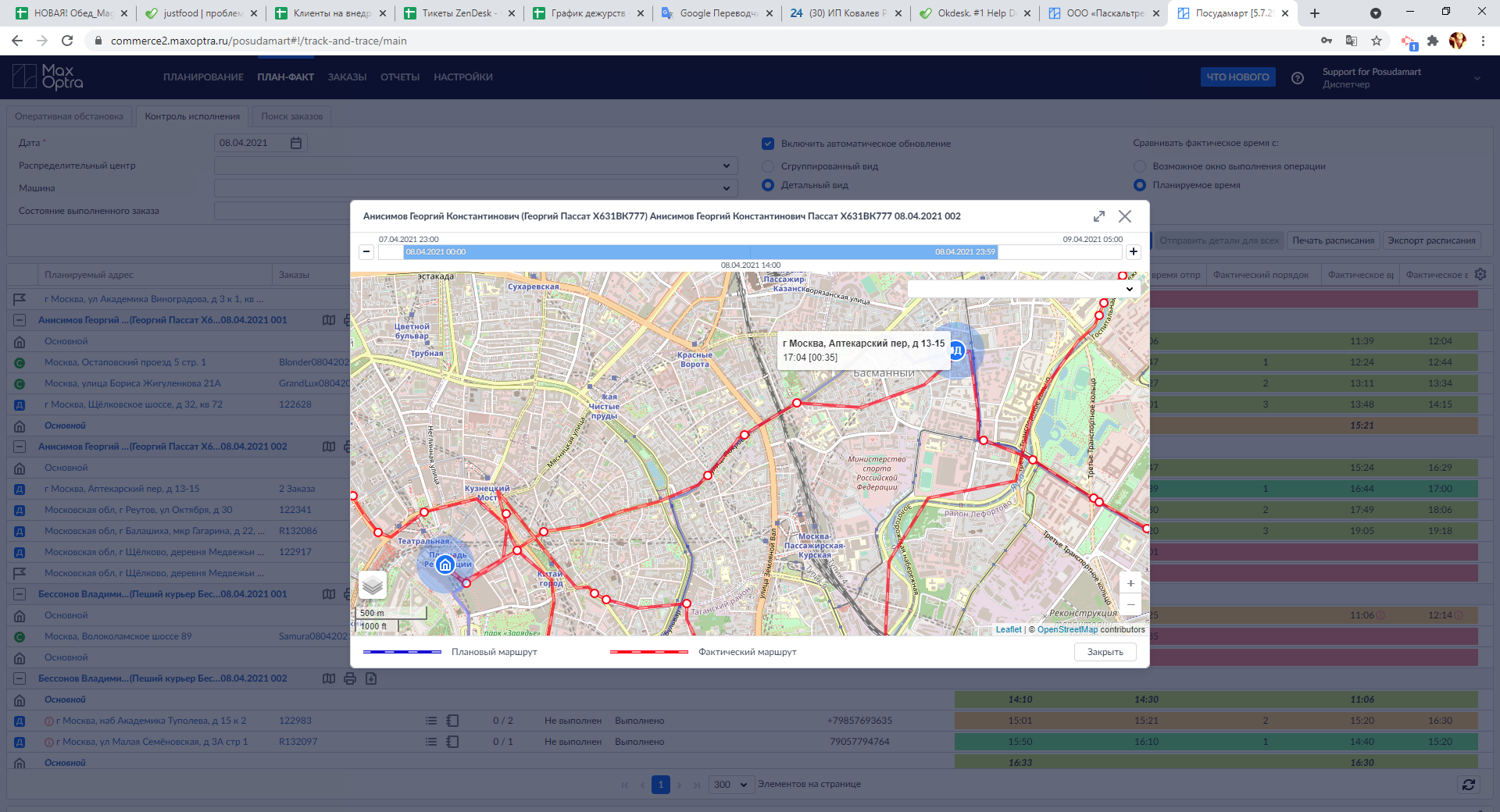
Task: Zoom out on the Leaflet map
Action: tap(1130, 604)
